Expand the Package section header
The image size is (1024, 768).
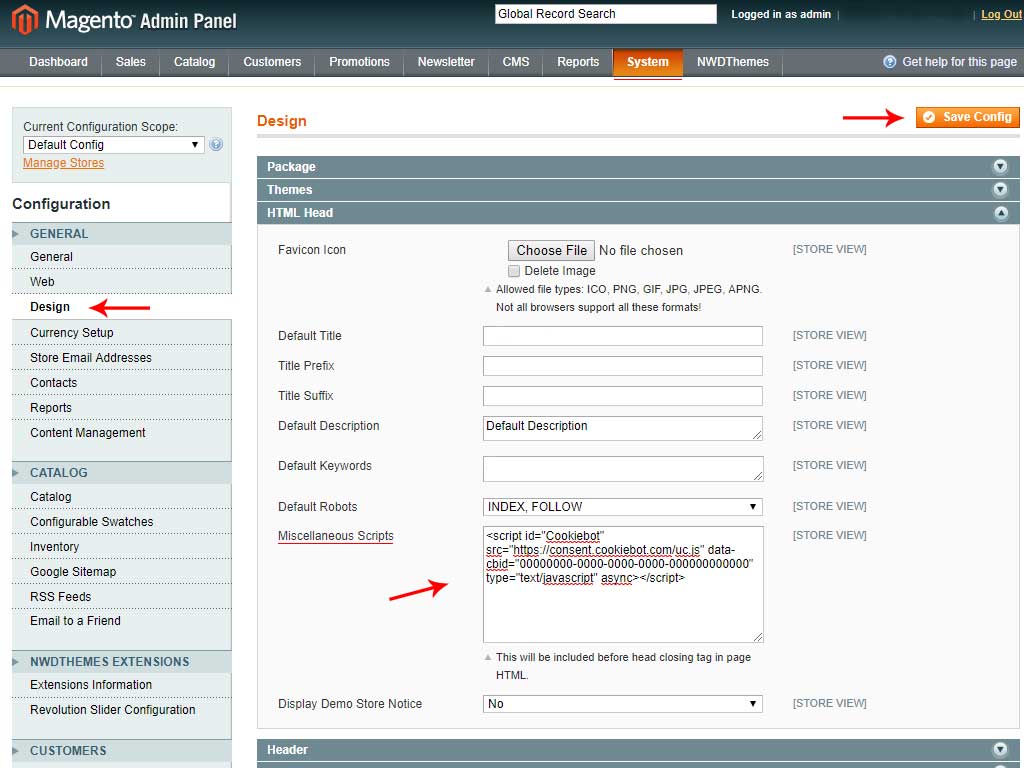[638, 167]
